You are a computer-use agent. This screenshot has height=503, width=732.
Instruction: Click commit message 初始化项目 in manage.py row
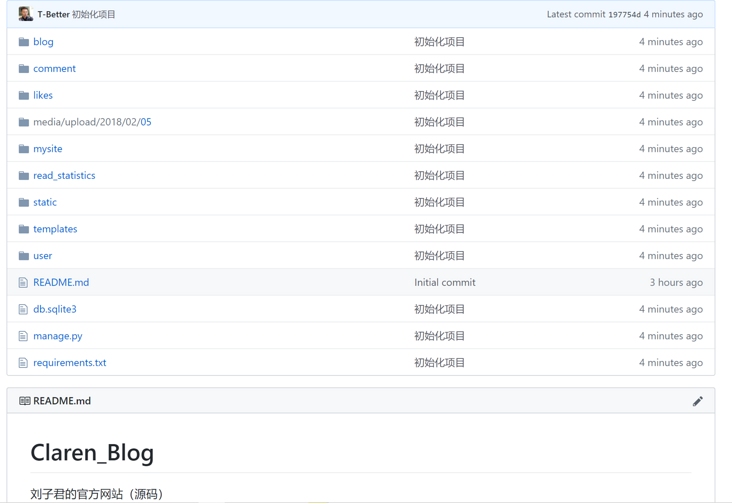tap(439, 336)
